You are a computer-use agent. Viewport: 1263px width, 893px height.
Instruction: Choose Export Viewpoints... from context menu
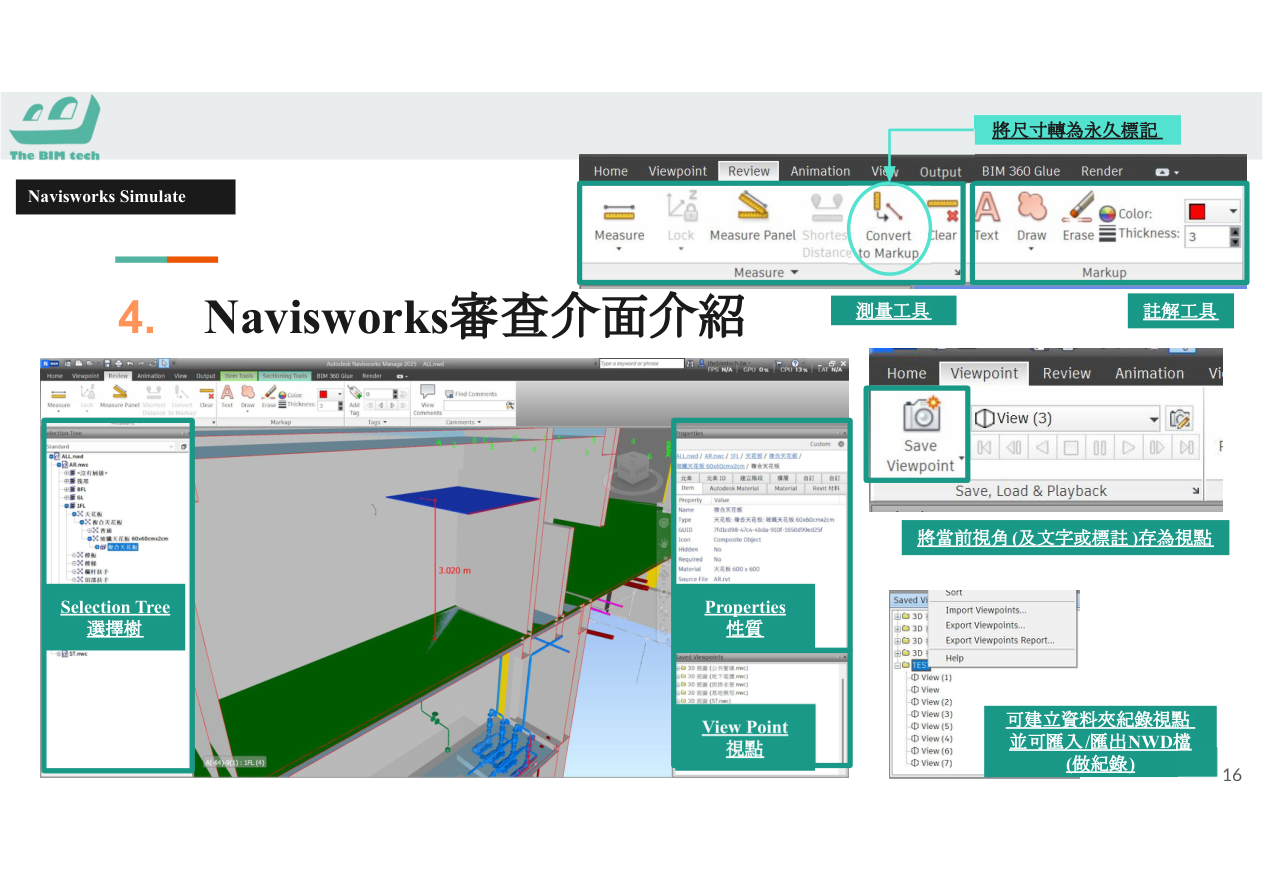985,625
